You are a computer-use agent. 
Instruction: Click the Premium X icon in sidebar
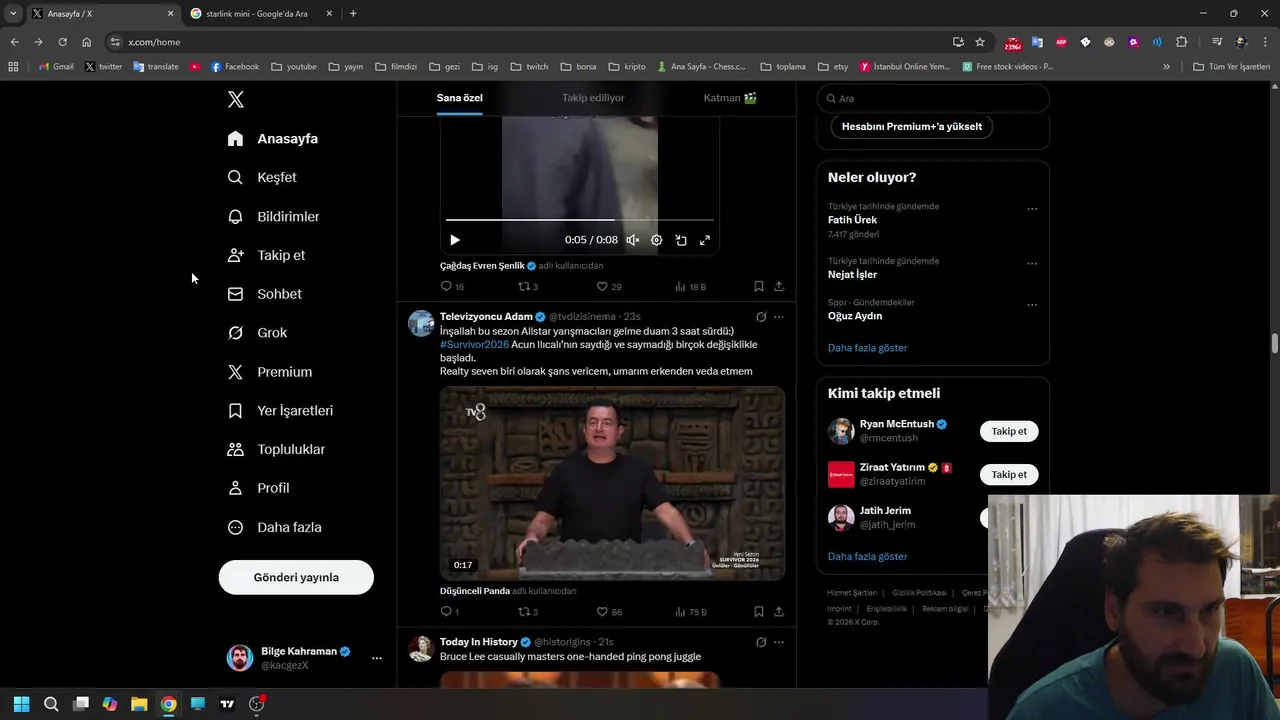pos(235,372)
